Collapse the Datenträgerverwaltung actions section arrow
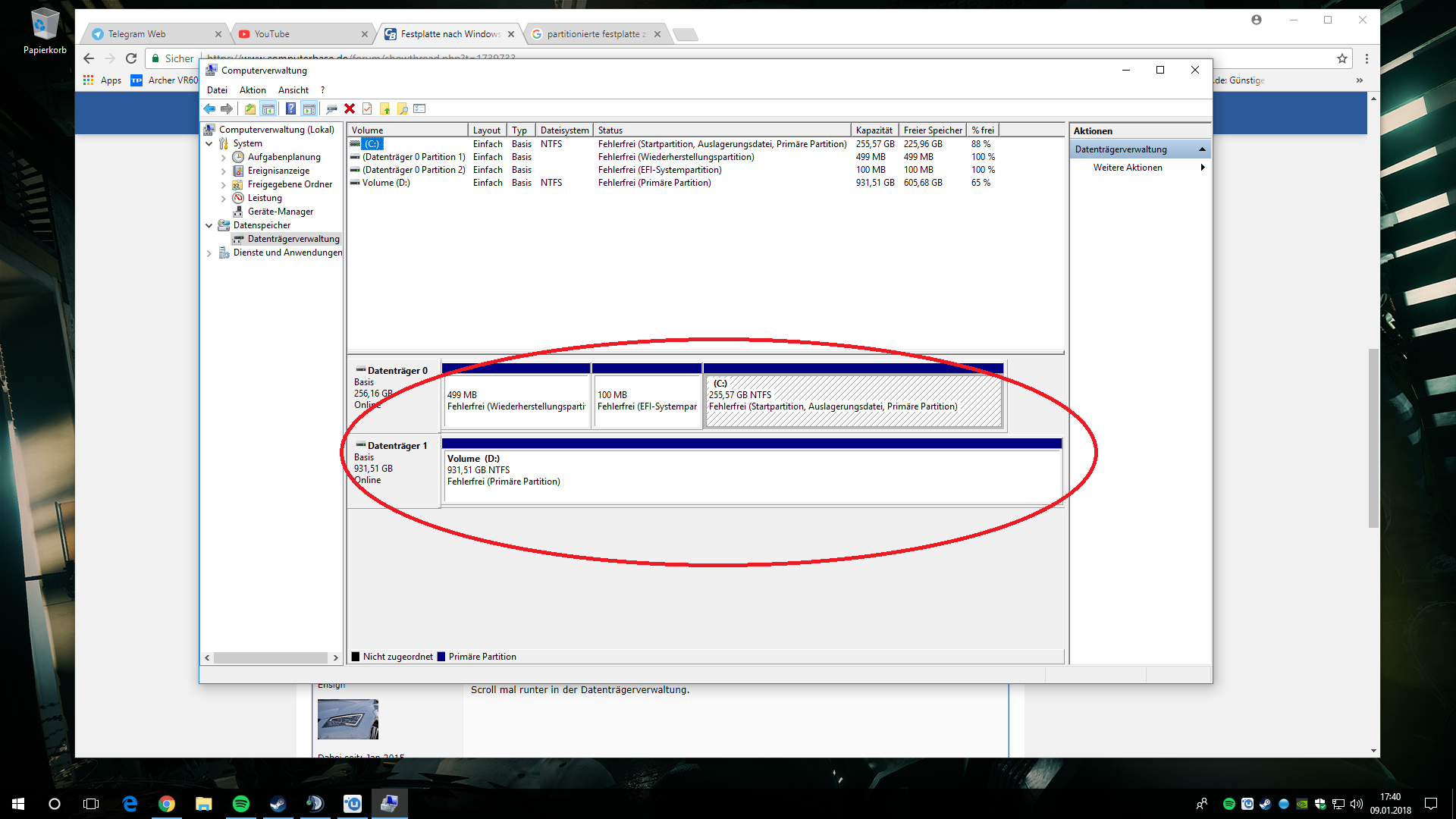 [1202, 149]
